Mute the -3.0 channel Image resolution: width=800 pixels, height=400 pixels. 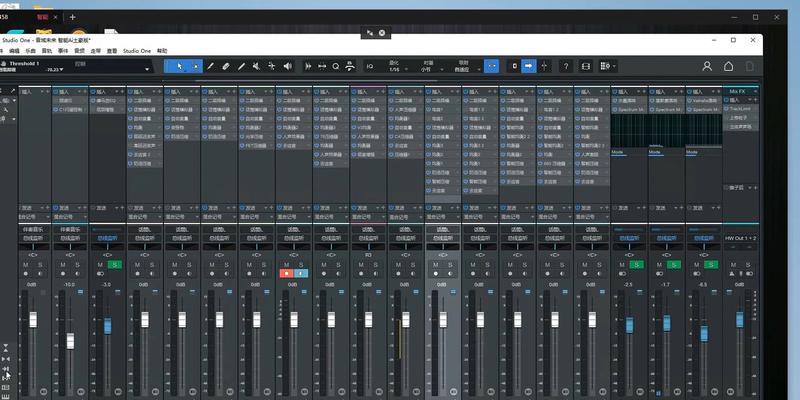pos(101,265)
